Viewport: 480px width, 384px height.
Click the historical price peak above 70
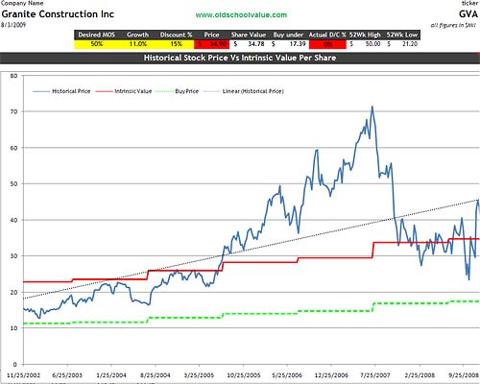coord(372,108)
